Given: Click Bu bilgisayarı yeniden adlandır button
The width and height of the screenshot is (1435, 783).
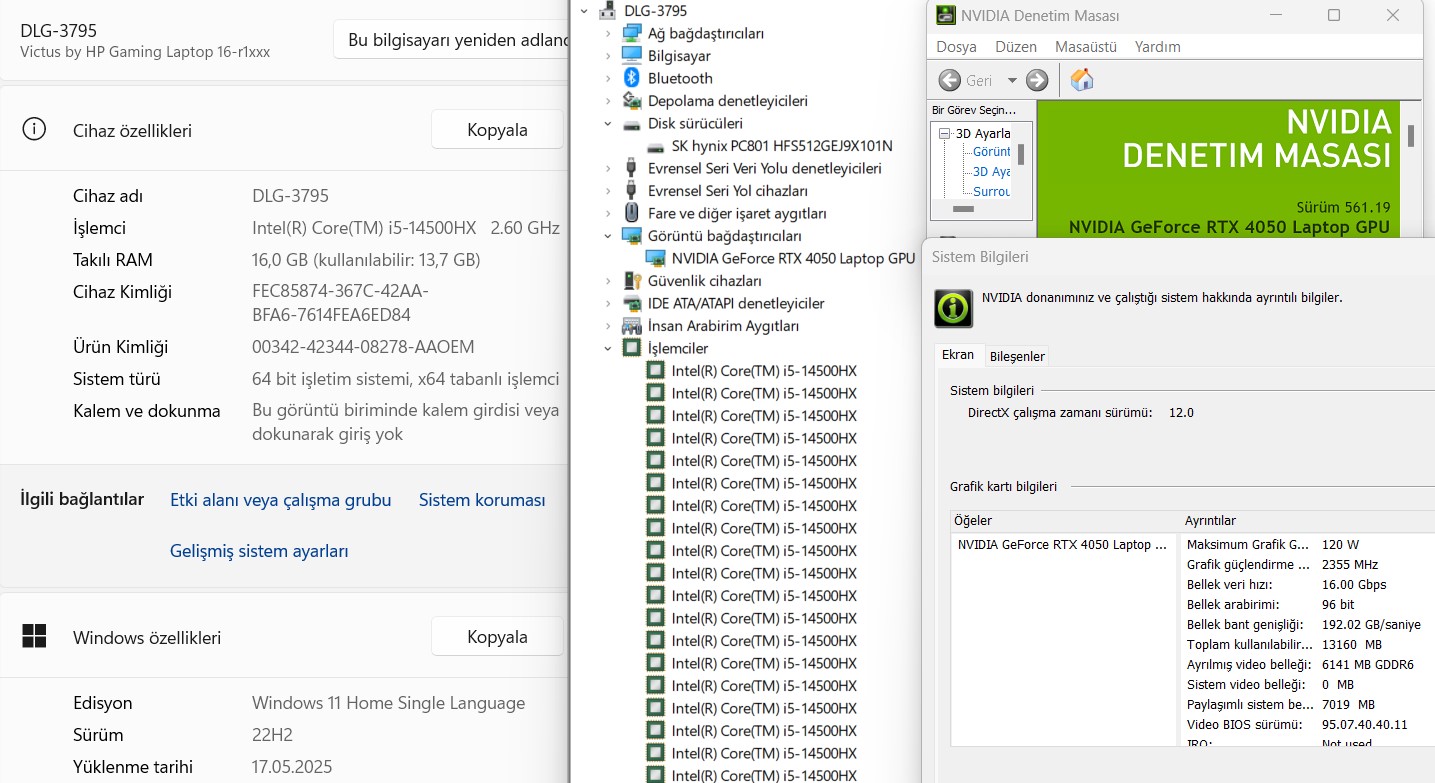Looking at the screenshot, I should click(451, 40).
